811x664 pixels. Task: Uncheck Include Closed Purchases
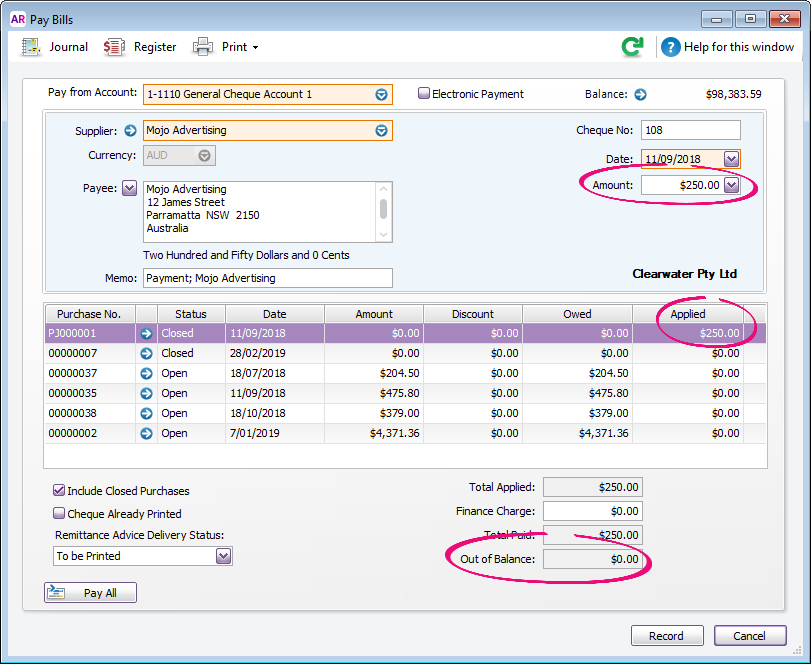point(59,490)
